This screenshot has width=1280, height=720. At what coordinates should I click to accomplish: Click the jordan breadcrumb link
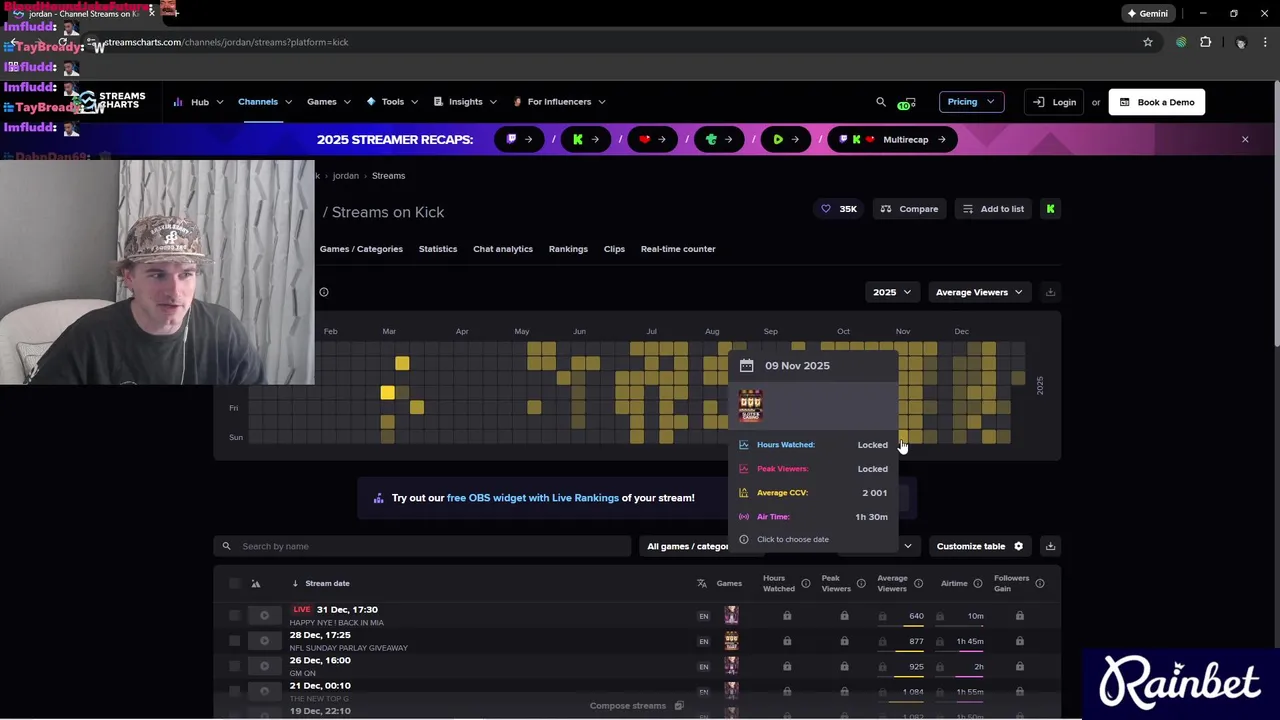click(345, 176)
